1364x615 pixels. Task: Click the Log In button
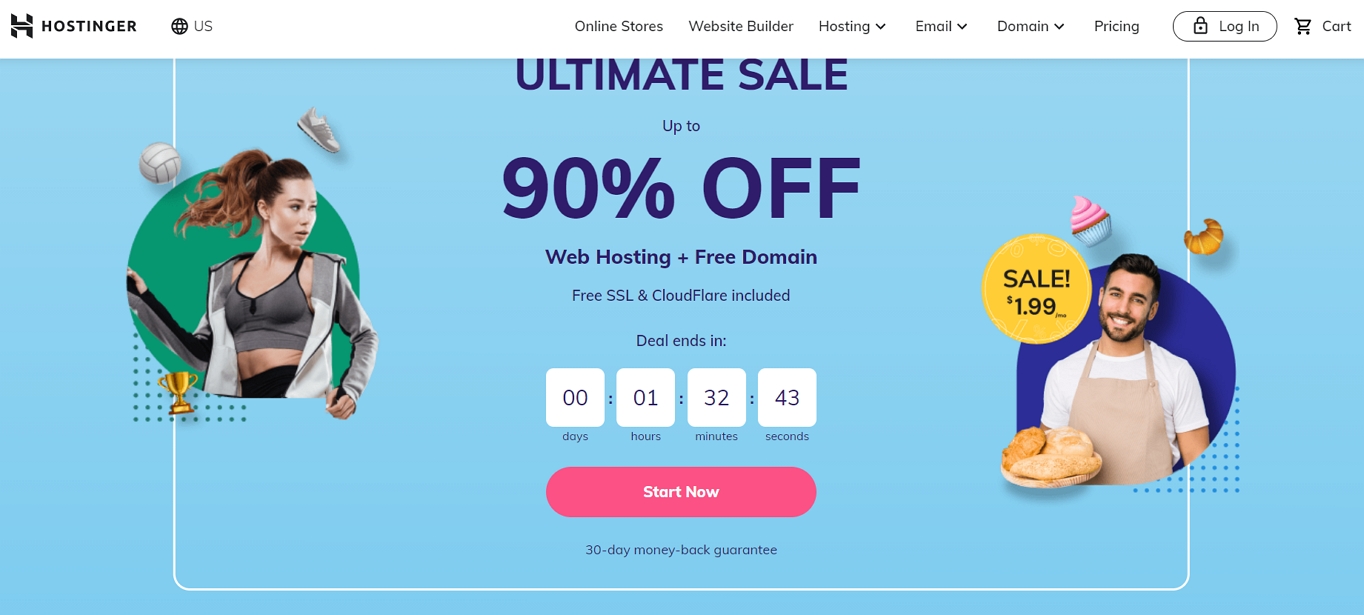tap(1224, 26)
